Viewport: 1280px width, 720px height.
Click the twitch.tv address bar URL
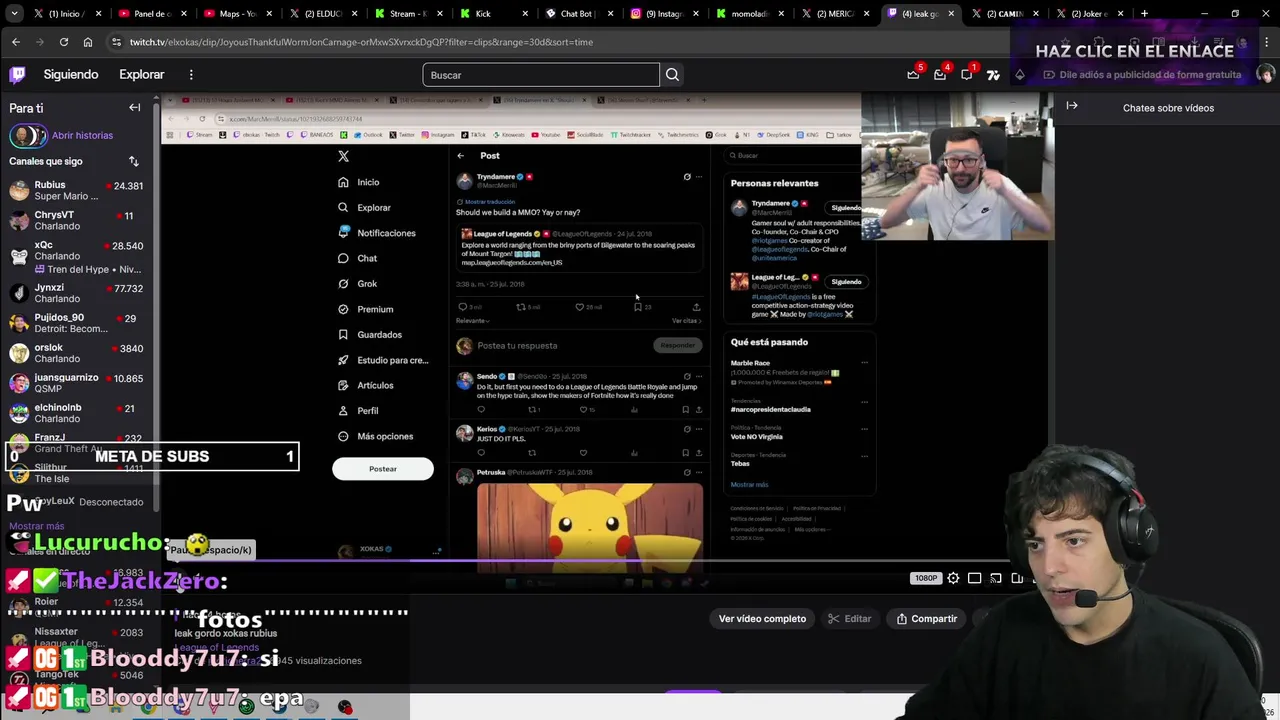pos(361,42)
